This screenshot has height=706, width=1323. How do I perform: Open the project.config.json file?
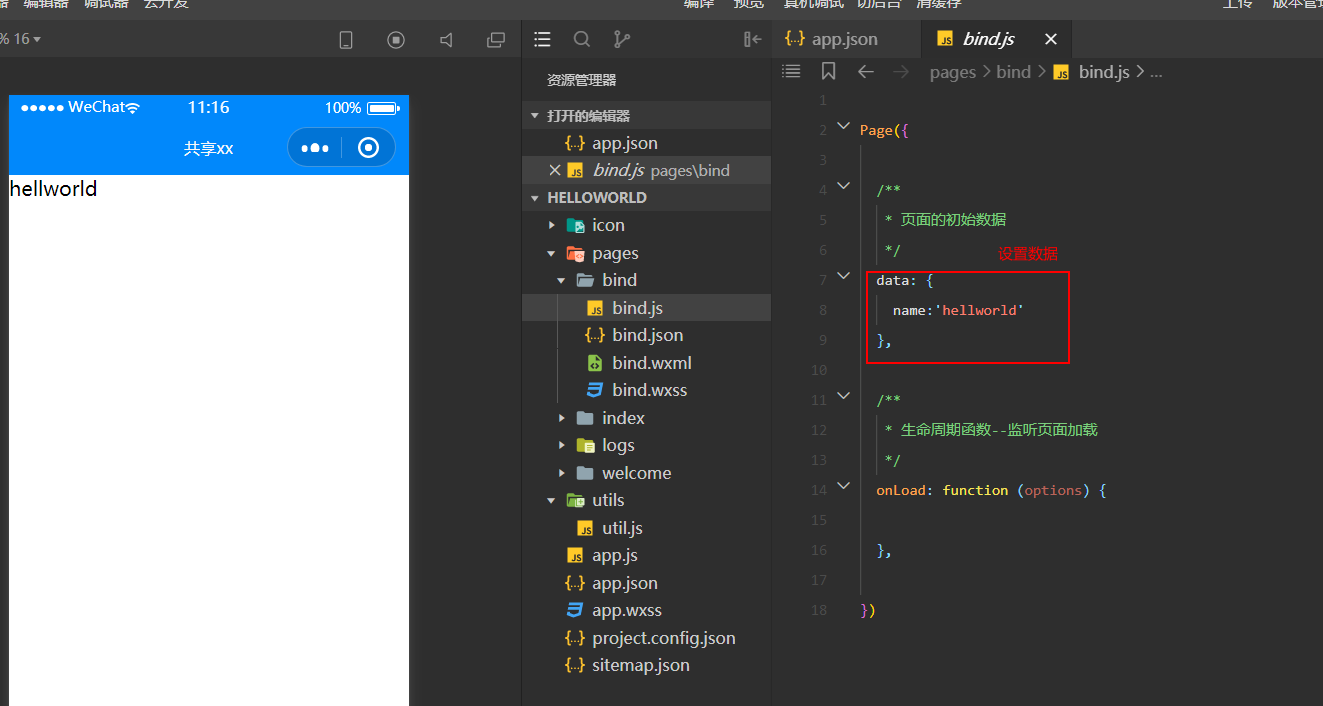(646, 638)
